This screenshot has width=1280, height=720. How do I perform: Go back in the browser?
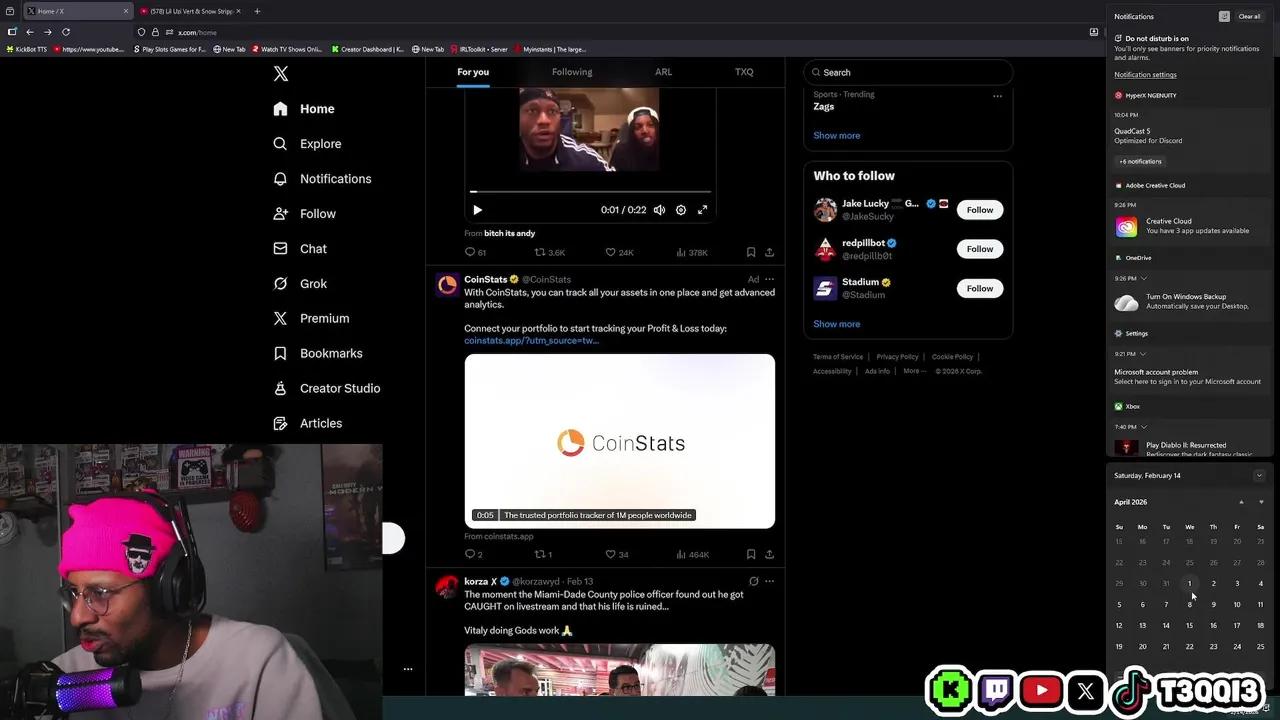coord(30,32)
